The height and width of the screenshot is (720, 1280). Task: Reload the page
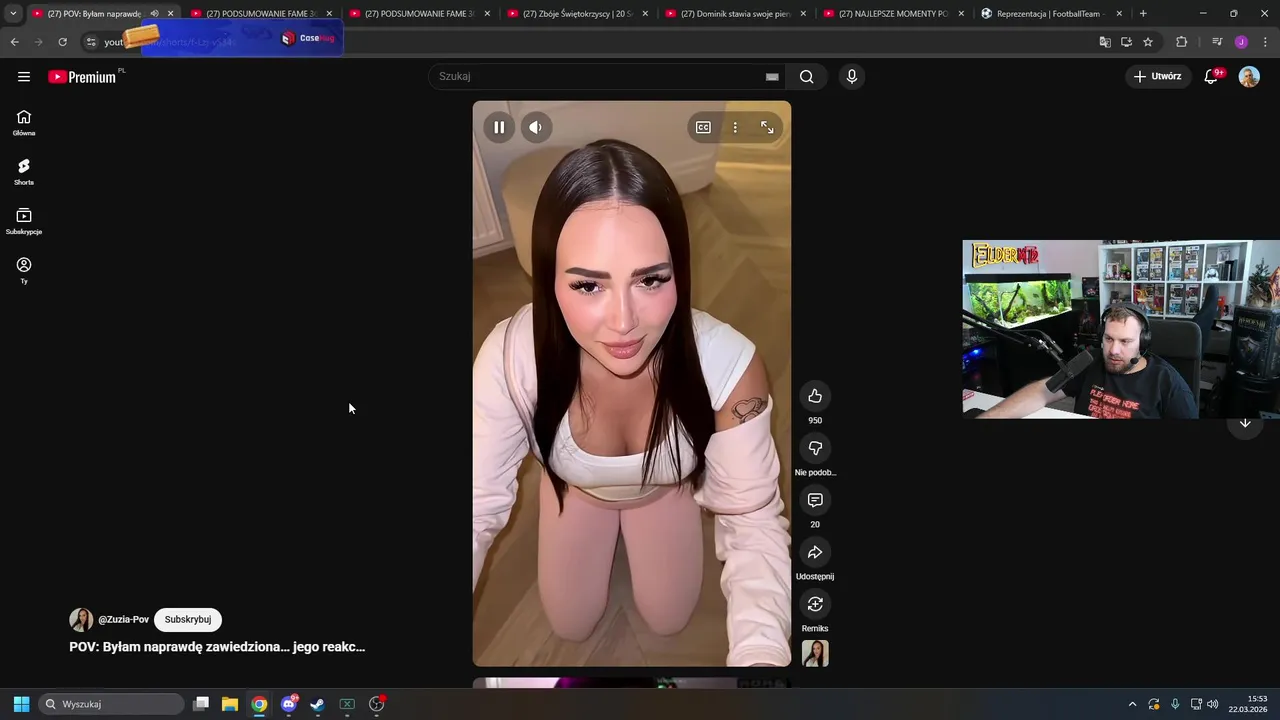pyautogui.click(x=62, y=42)
